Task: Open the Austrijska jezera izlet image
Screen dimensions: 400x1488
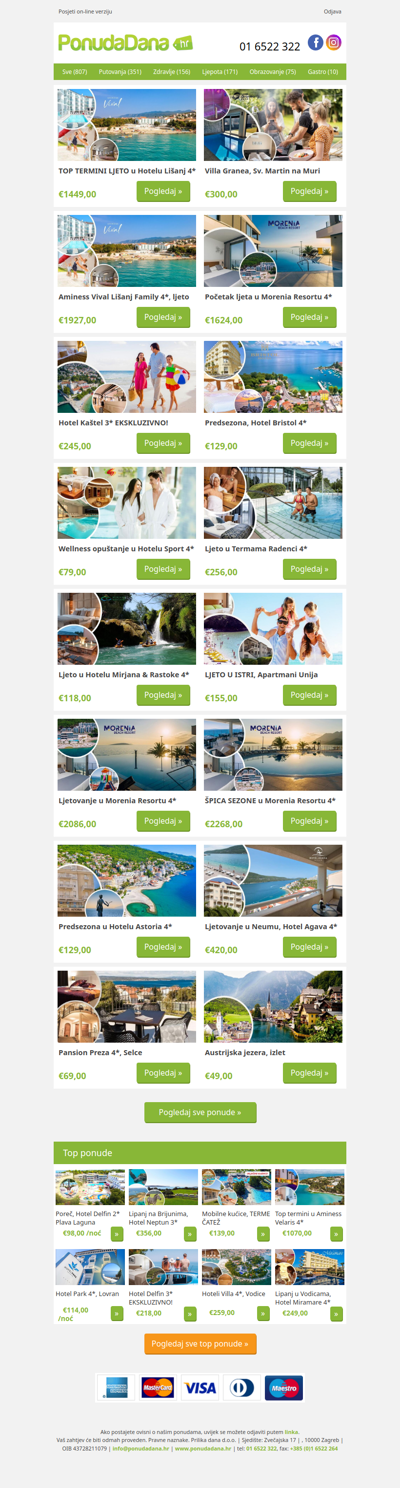Action: 273,1007
